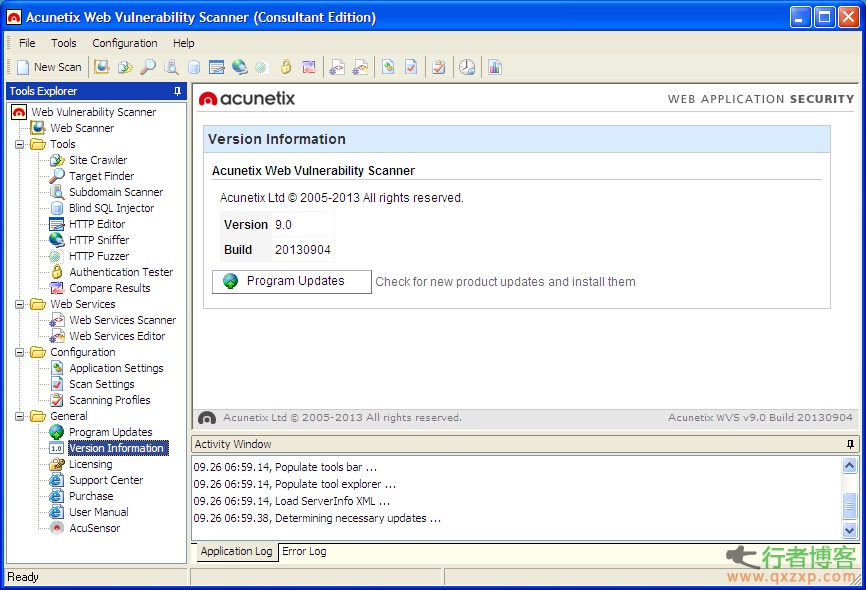Click the Build number 20130904 value
The height and width of the screenshot is (590, 866).
303,250
